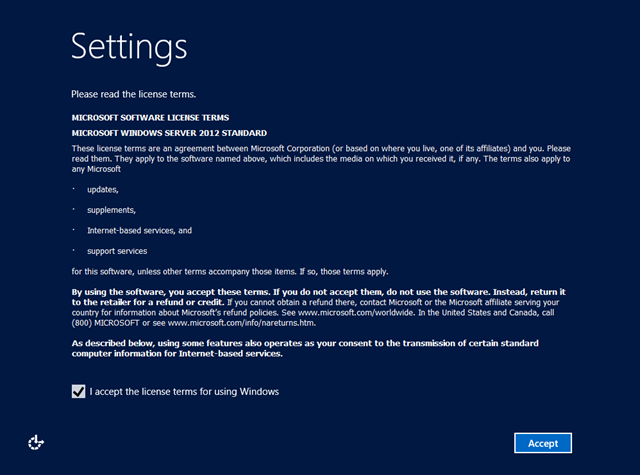
Task: Click the 'As described below' bold paragraph
Action: click(x=305, y=348)
